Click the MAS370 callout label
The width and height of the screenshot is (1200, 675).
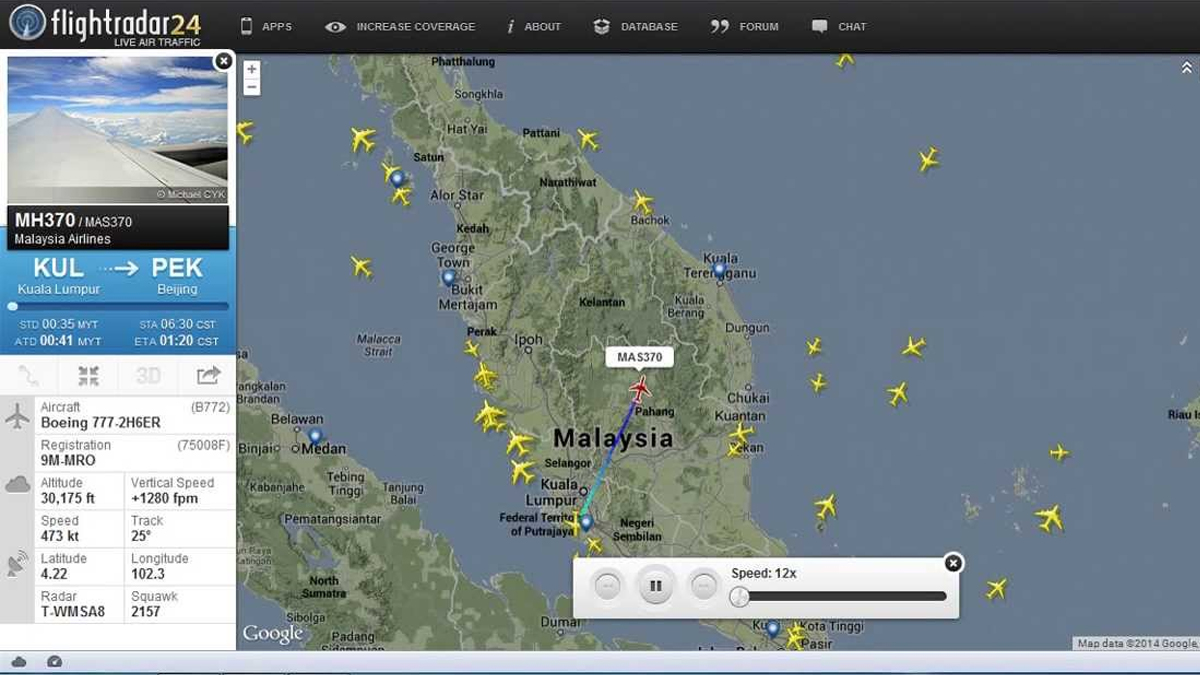[640, 357]
